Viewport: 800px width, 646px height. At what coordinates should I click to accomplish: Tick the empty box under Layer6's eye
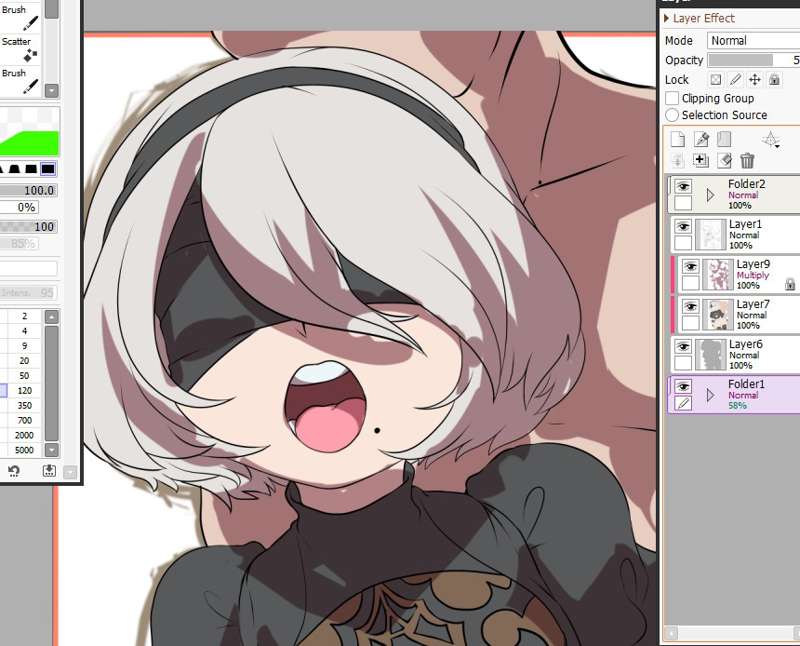pos(683,363)
